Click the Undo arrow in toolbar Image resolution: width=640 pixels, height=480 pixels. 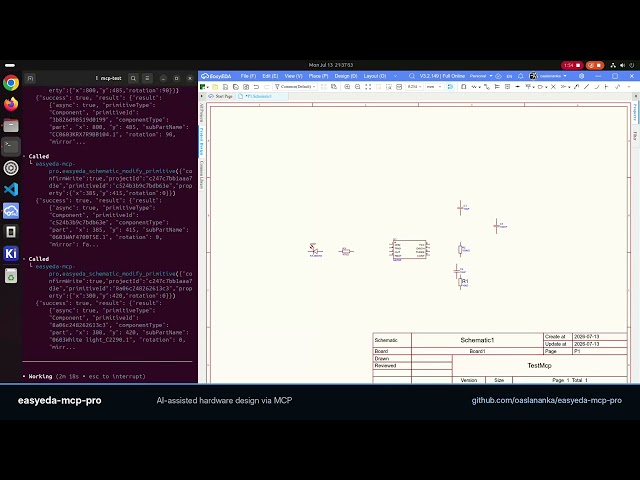pos(256,87)
